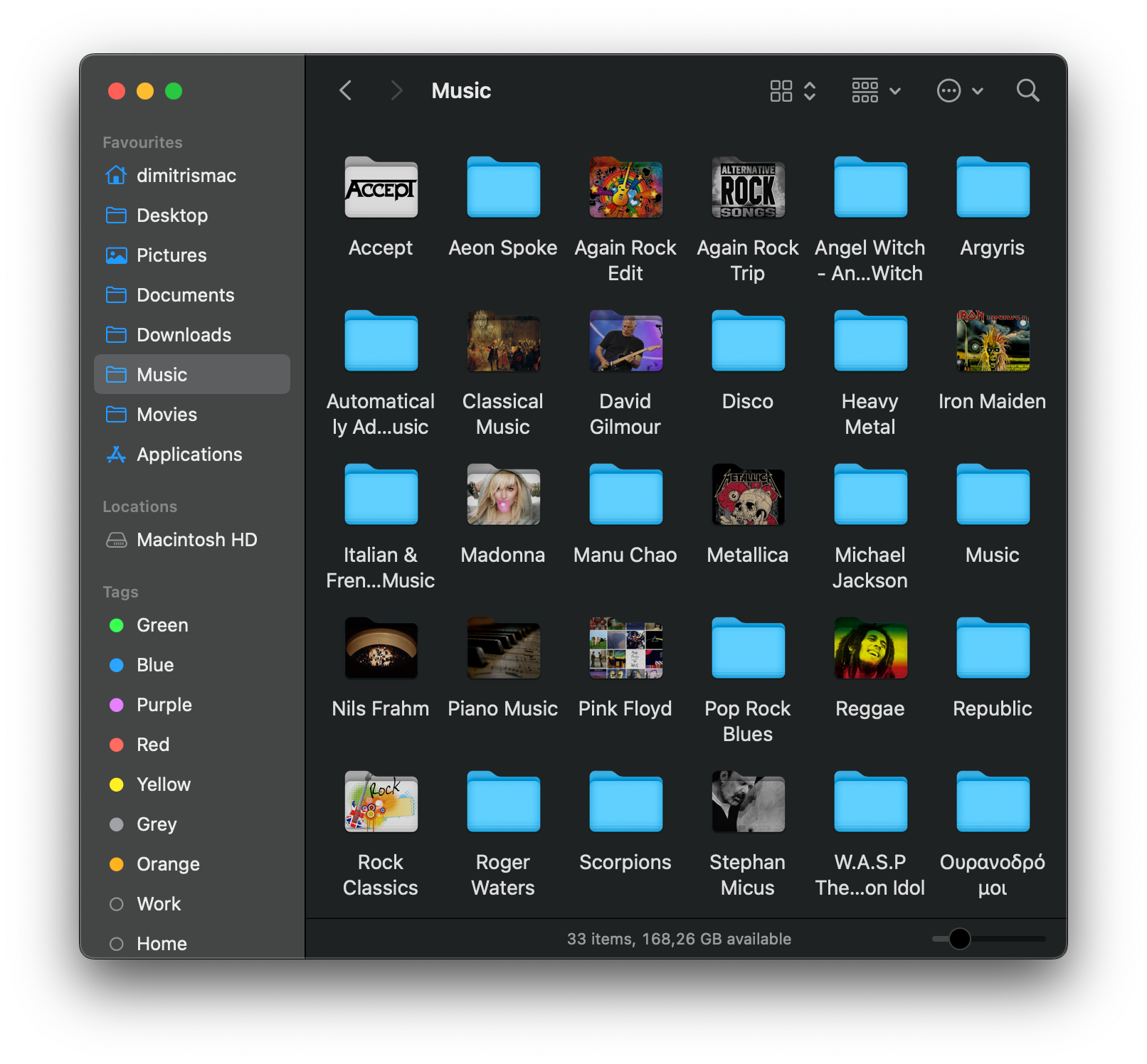This screenshot has width=1147, height=1064.
Task: Go back with the left chevron
Action: point(346,91)
